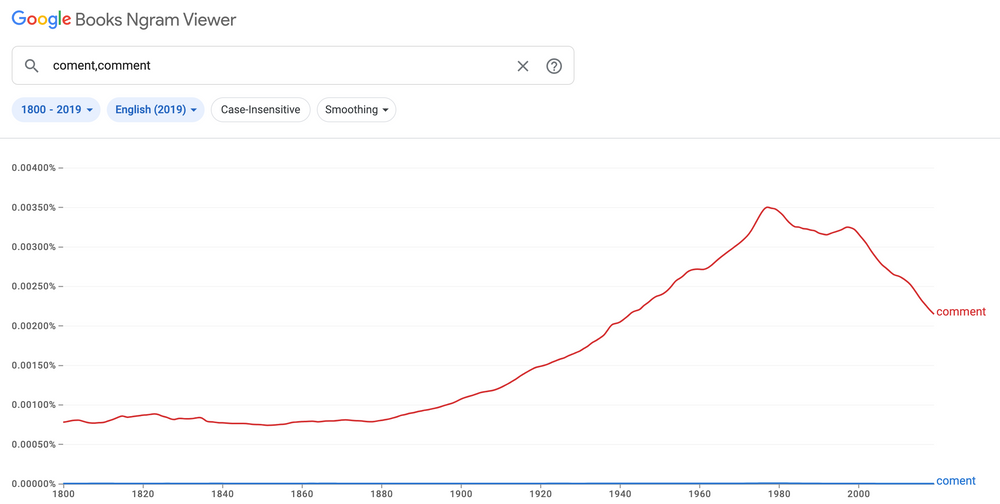
Task: Click the 2000 year axis label
Action: (857, 493)
